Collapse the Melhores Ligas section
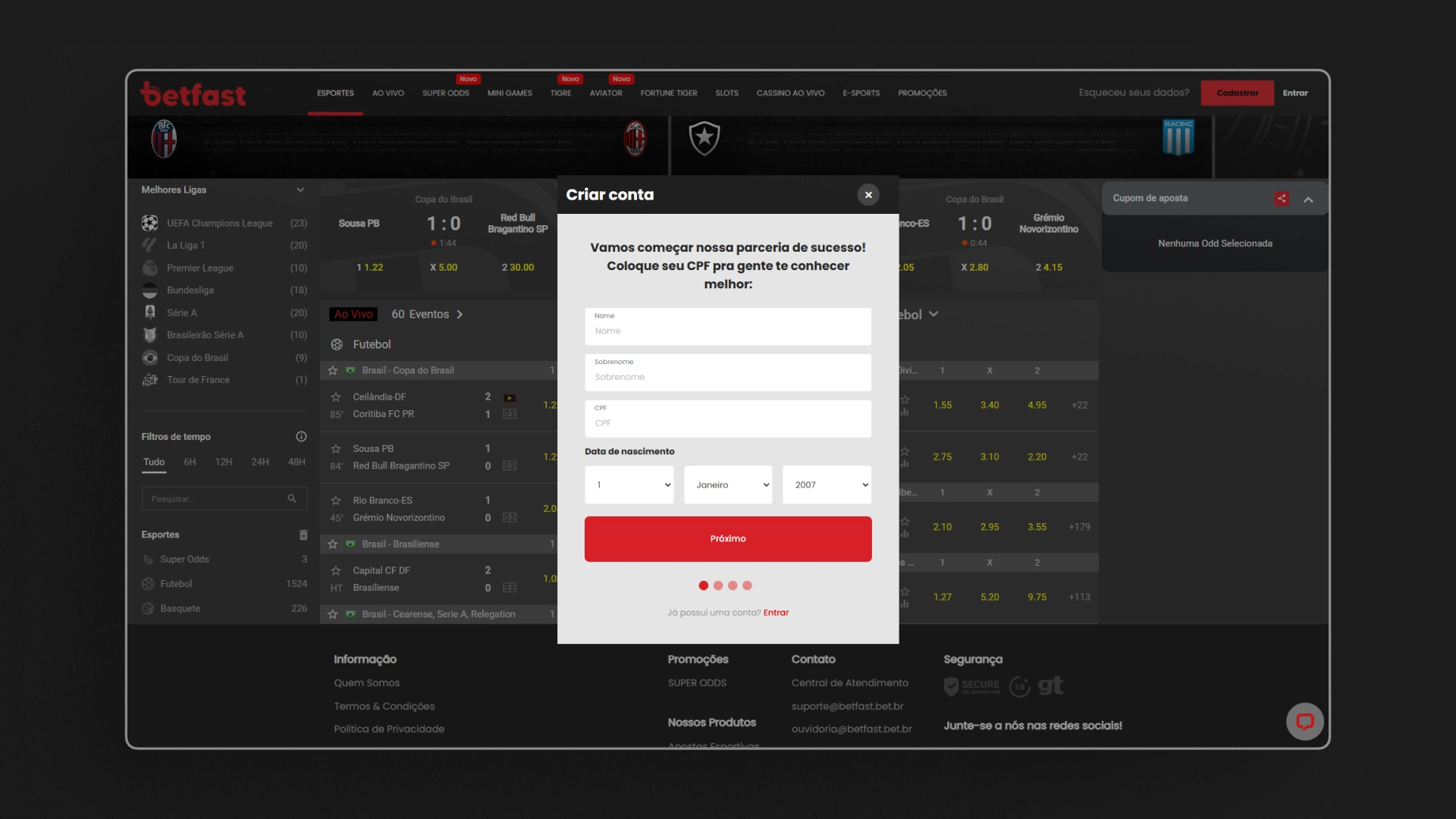Image resolution: width=1456 pixels, height=819 pixels. click(300, 190)
